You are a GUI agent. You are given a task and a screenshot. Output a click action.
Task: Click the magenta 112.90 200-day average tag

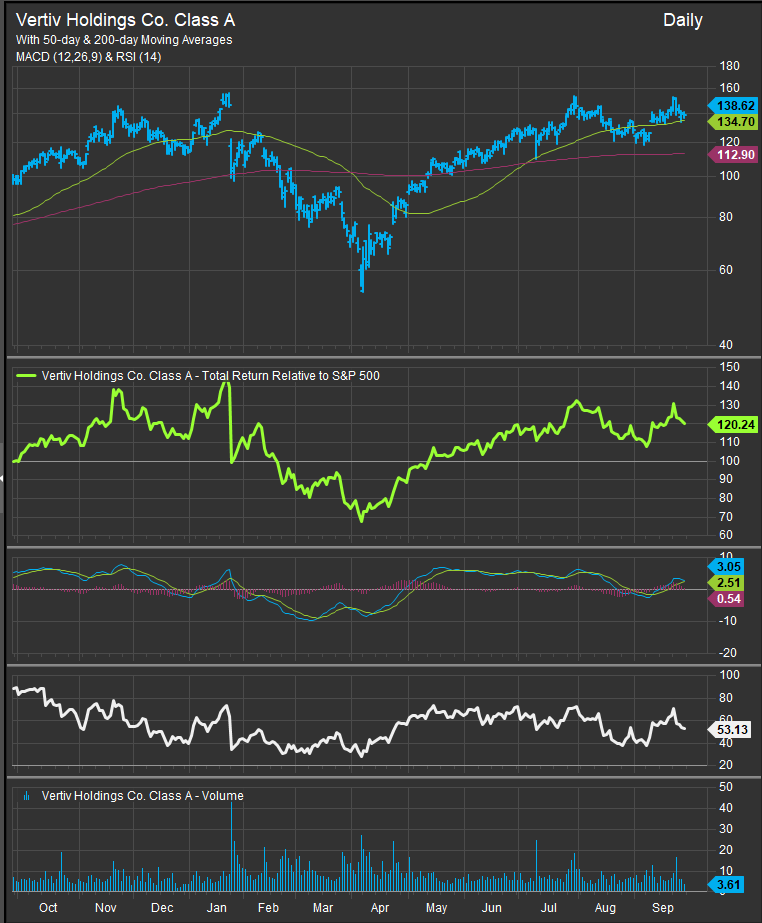point(735,154)
